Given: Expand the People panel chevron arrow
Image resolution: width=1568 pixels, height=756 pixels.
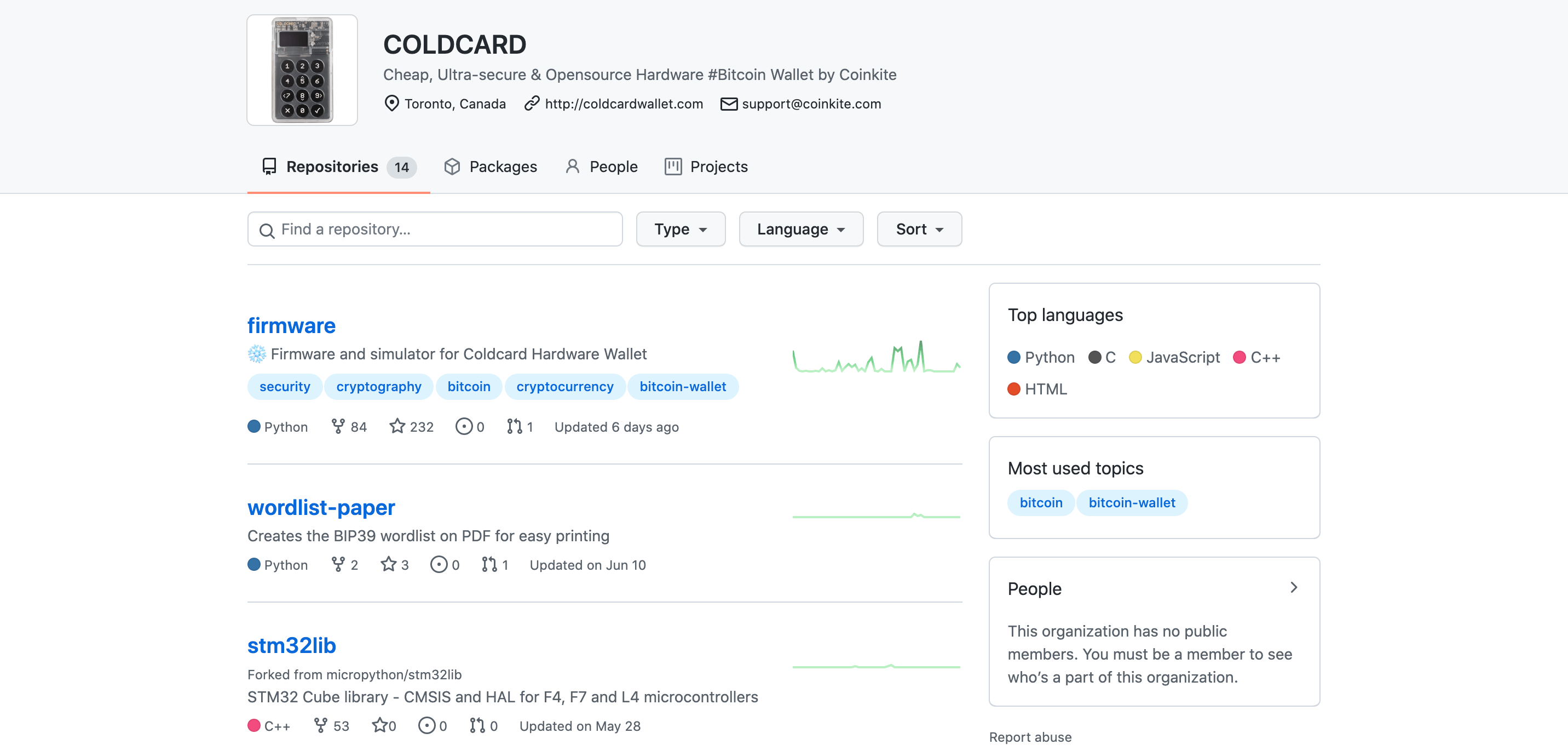Looking at the screenshot, I should [1294, 588].
